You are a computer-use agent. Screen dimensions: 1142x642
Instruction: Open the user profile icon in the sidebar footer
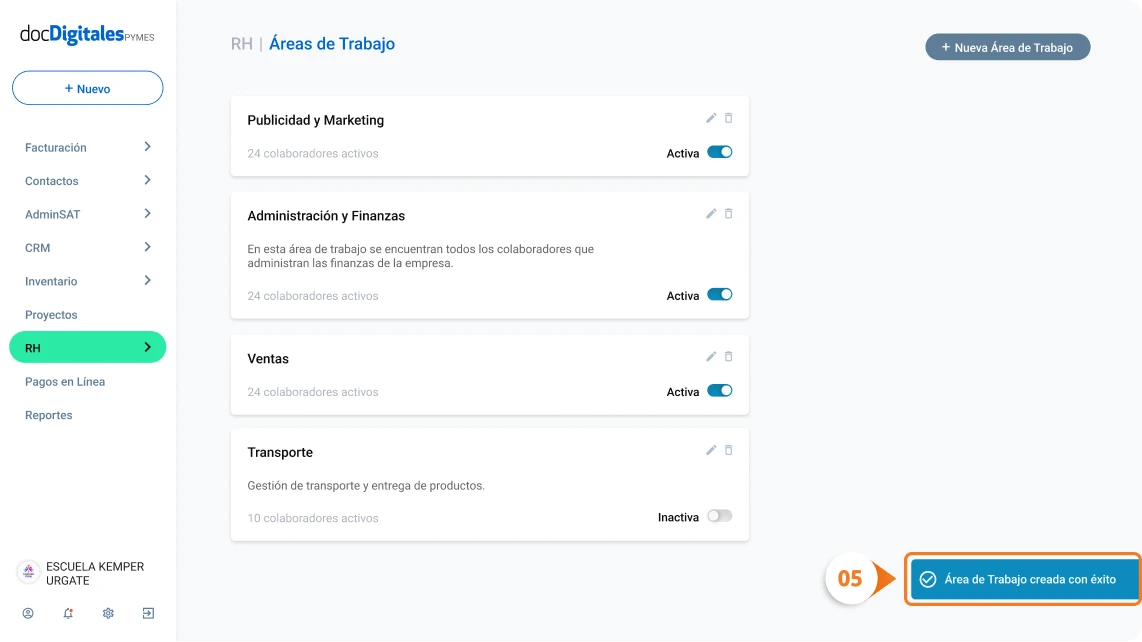pyautogui.click(x=28, y=613)
